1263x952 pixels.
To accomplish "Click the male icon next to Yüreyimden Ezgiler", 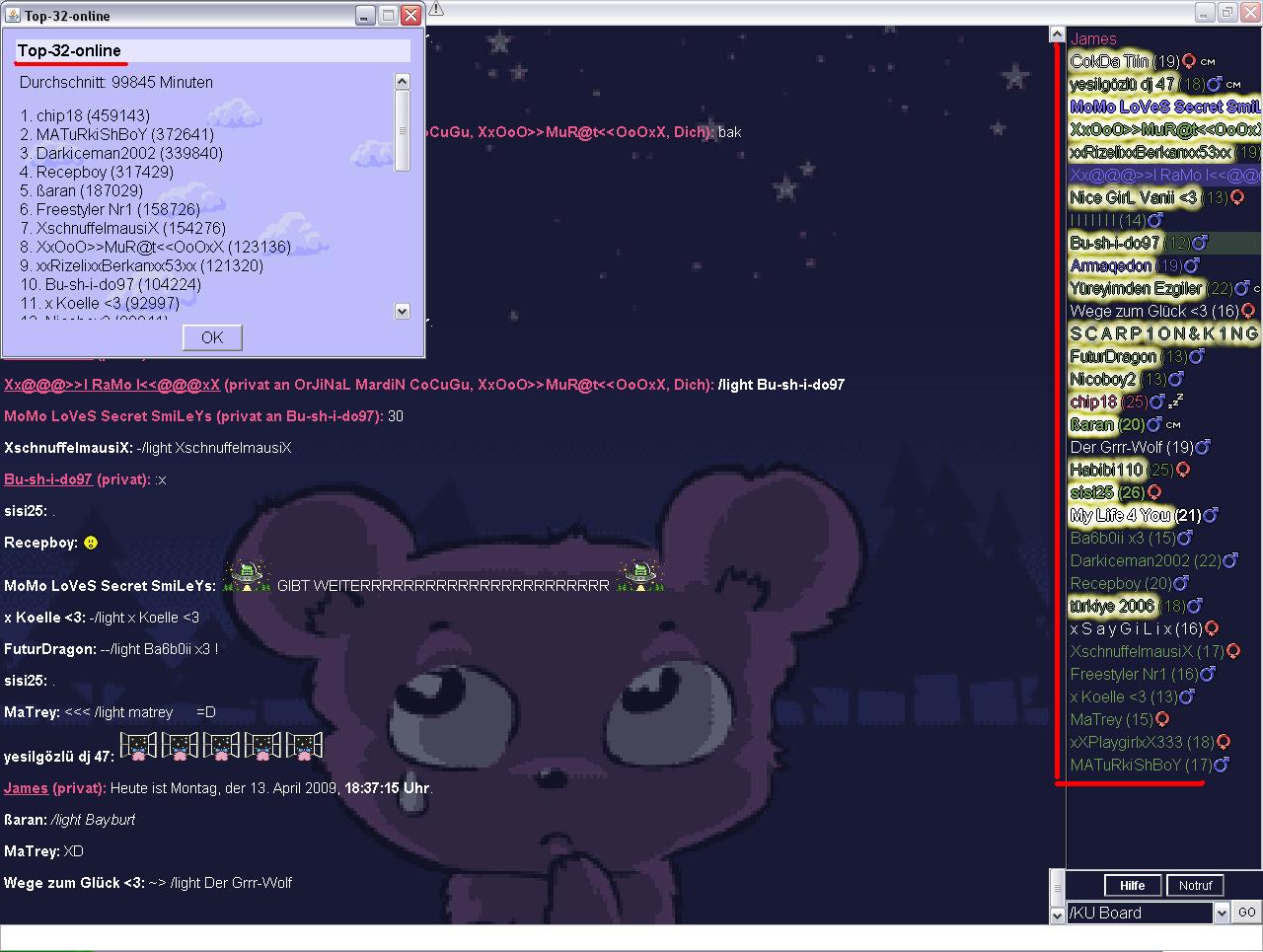I will click(x=1242, y=288).
